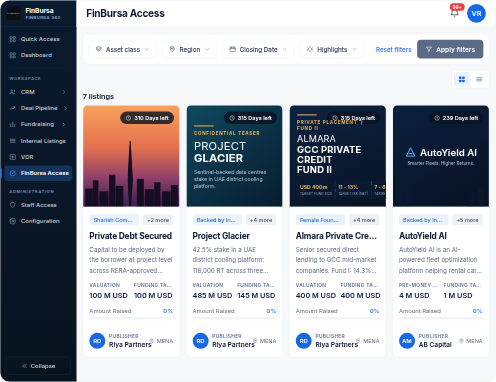Click the Internal Listings list icon

tap(13, 141)
